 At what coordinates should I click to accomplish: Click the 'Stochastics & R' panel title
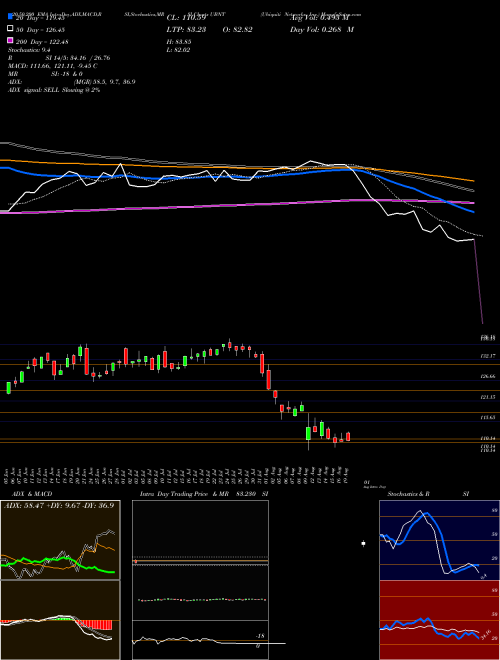click(x=408, y=494)
